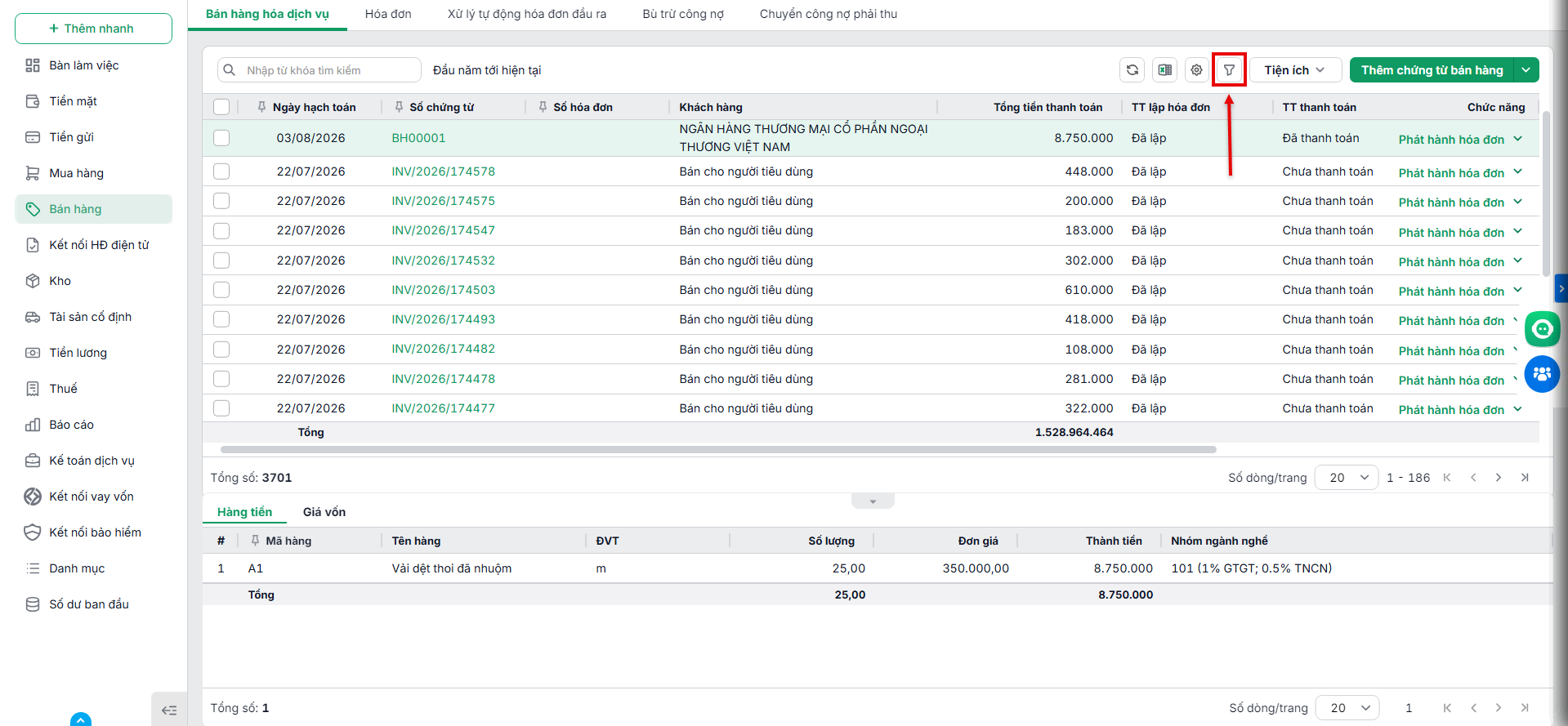1568x726 pixels.
Task: Open Mua hàng cart icon
Action: pyautogui.click(x=33, y=173)
